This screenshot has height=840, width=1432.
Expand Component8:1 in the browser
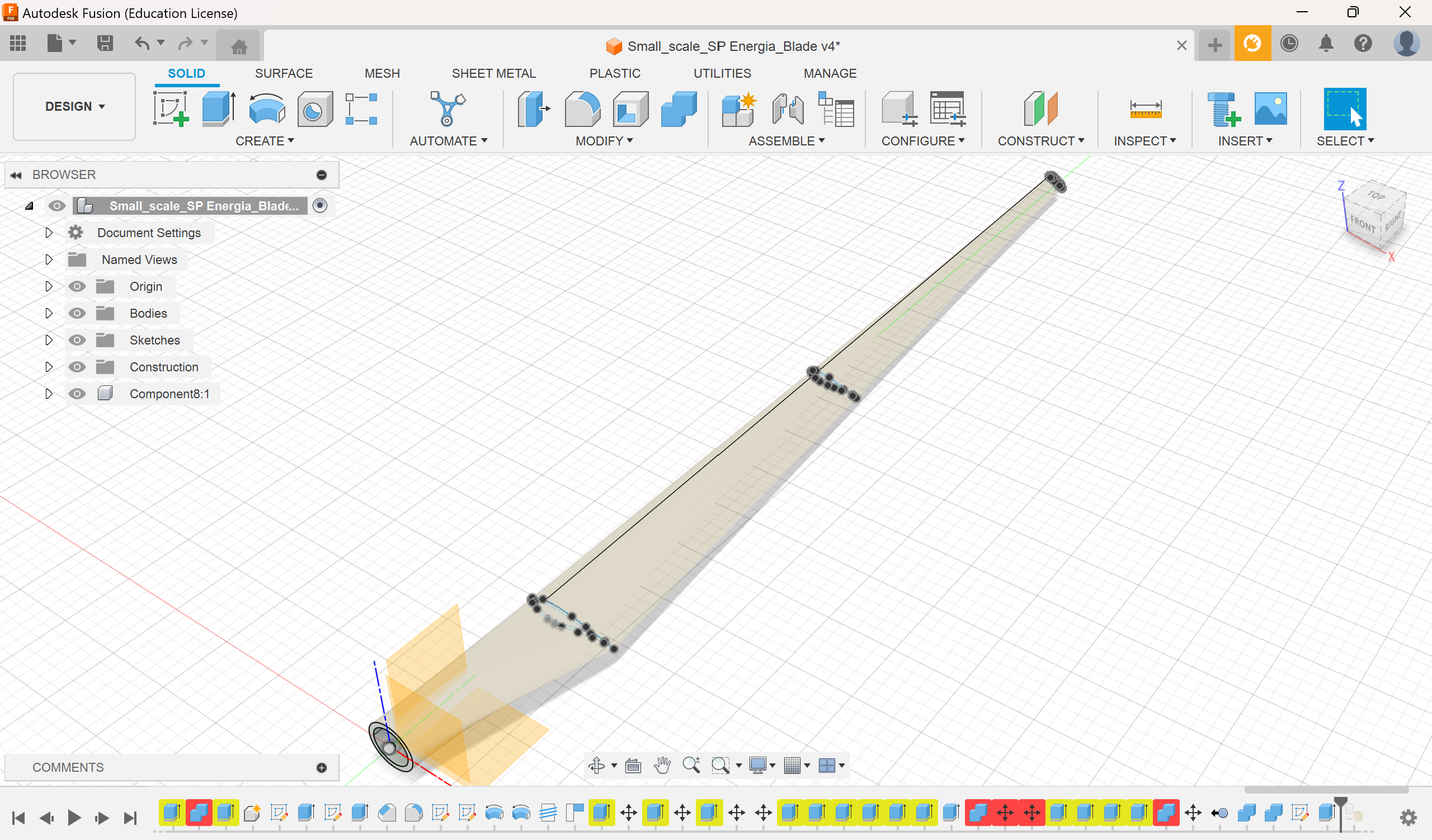click(49, 394)
